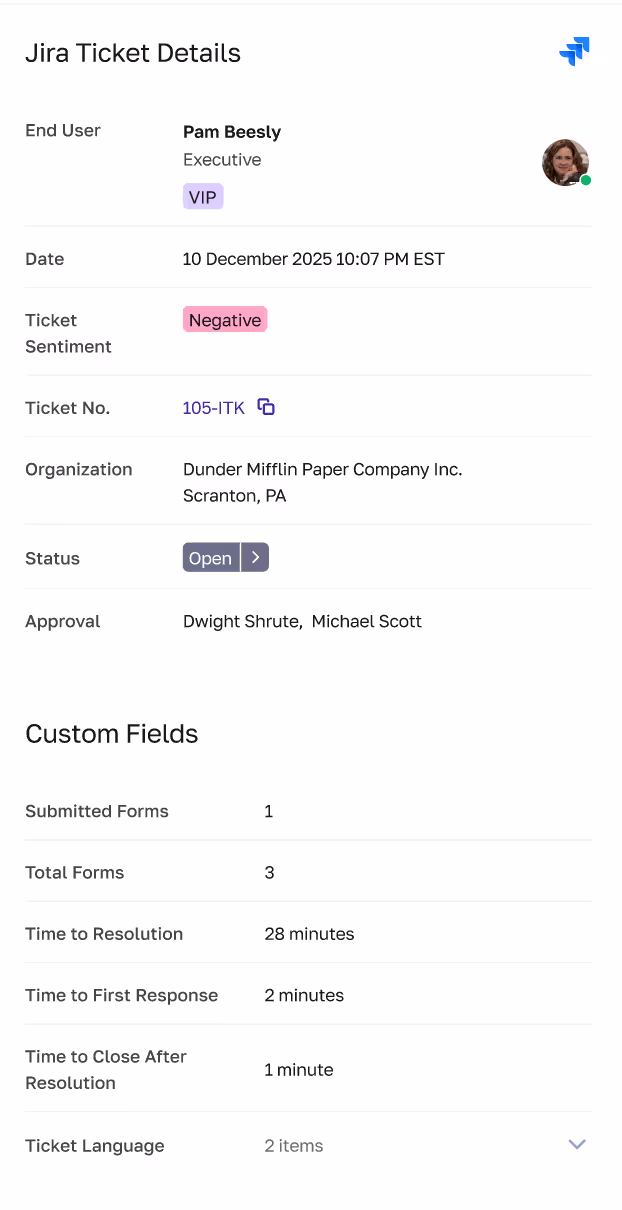
Task: Click approver Dwight Shrute
Action: click(x=241, y=621)
